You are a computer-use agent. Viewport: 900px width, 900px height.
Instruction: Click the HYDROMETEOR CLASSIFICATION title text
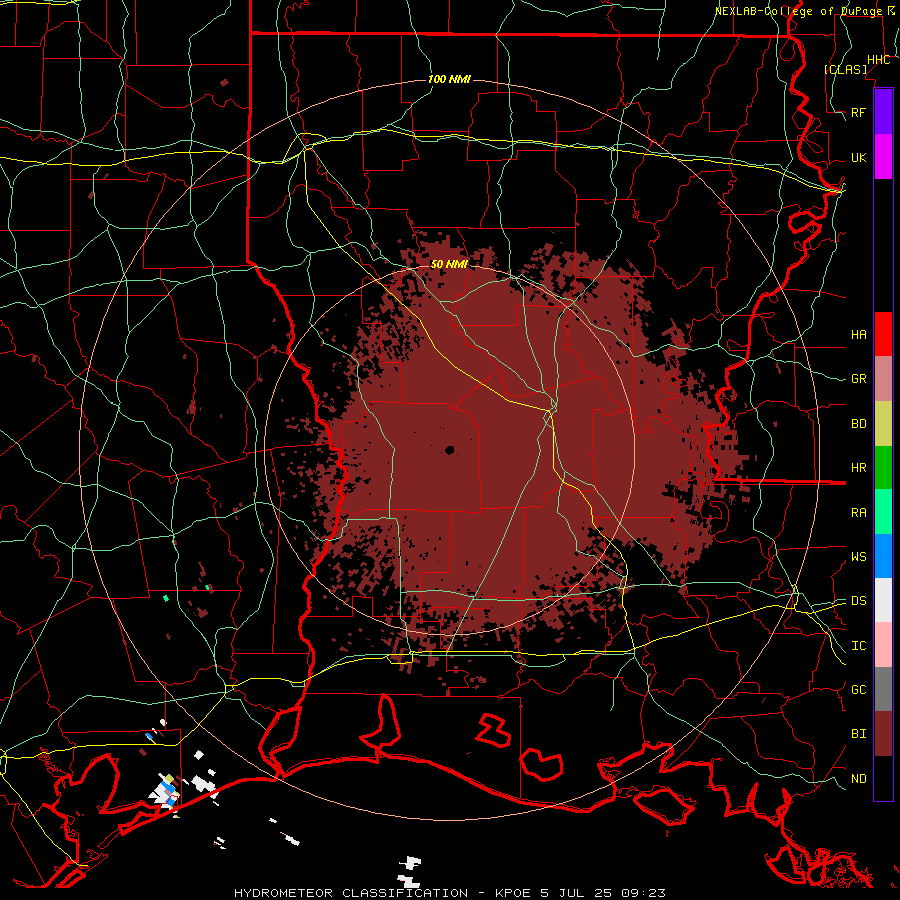[x=351, y=893]
